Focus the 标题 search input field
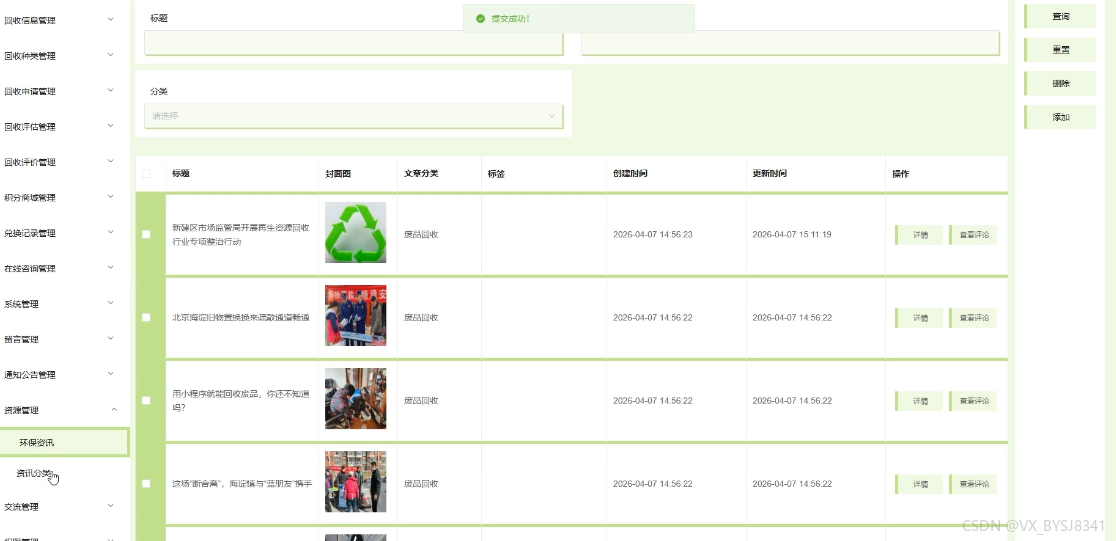The height and width of the screenshot is (541, 1116). point(354,43)
